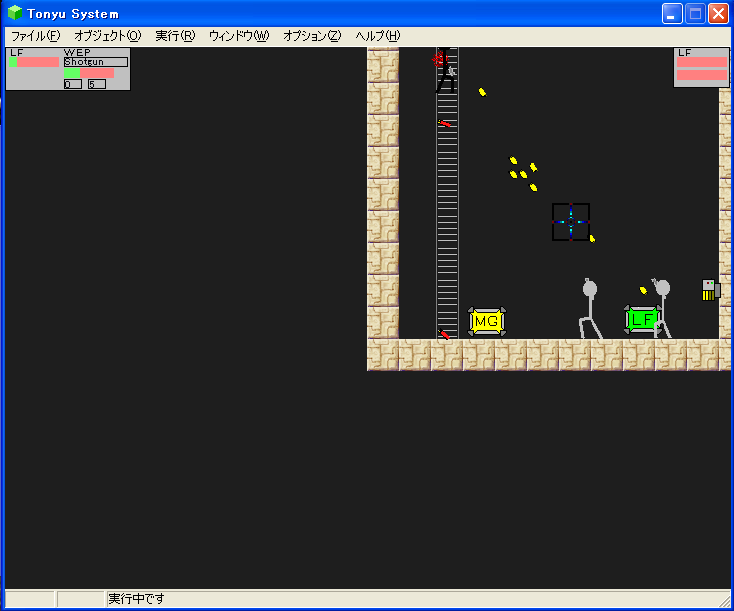Click the enemy LF top health bar
The height and width of the screenshot is (611, 734).
702,62
